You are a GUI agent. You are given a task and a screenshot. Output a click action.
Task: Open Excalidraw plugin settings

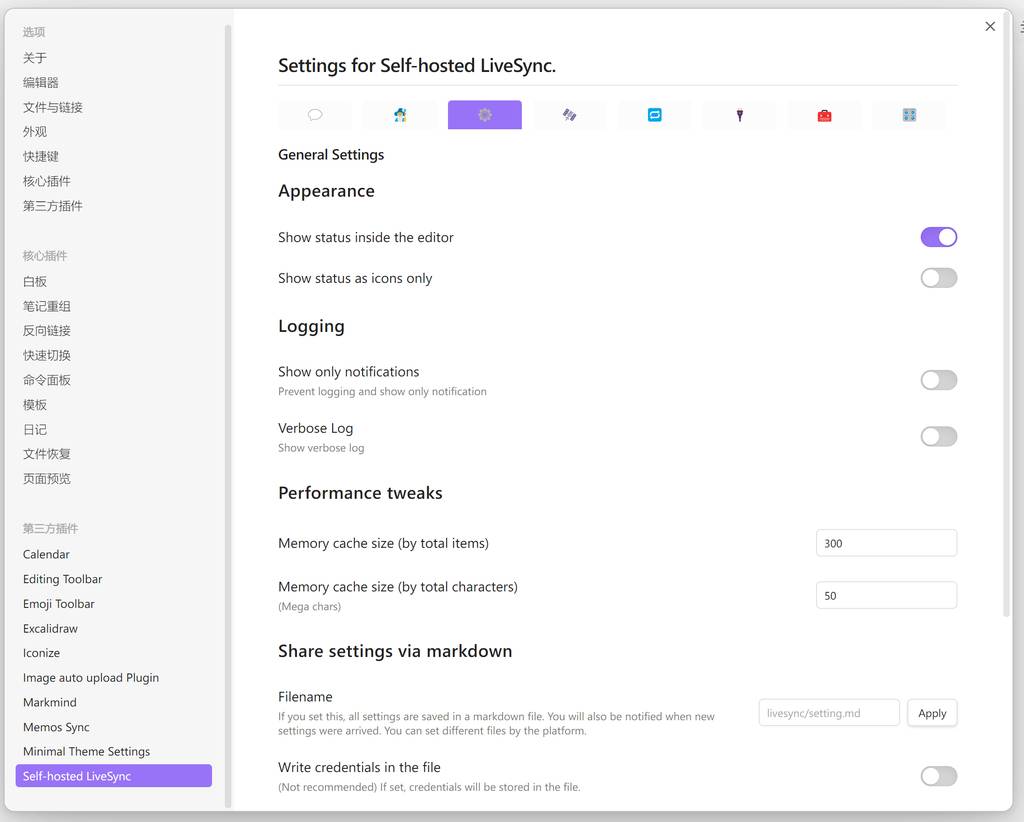[50, 628]
